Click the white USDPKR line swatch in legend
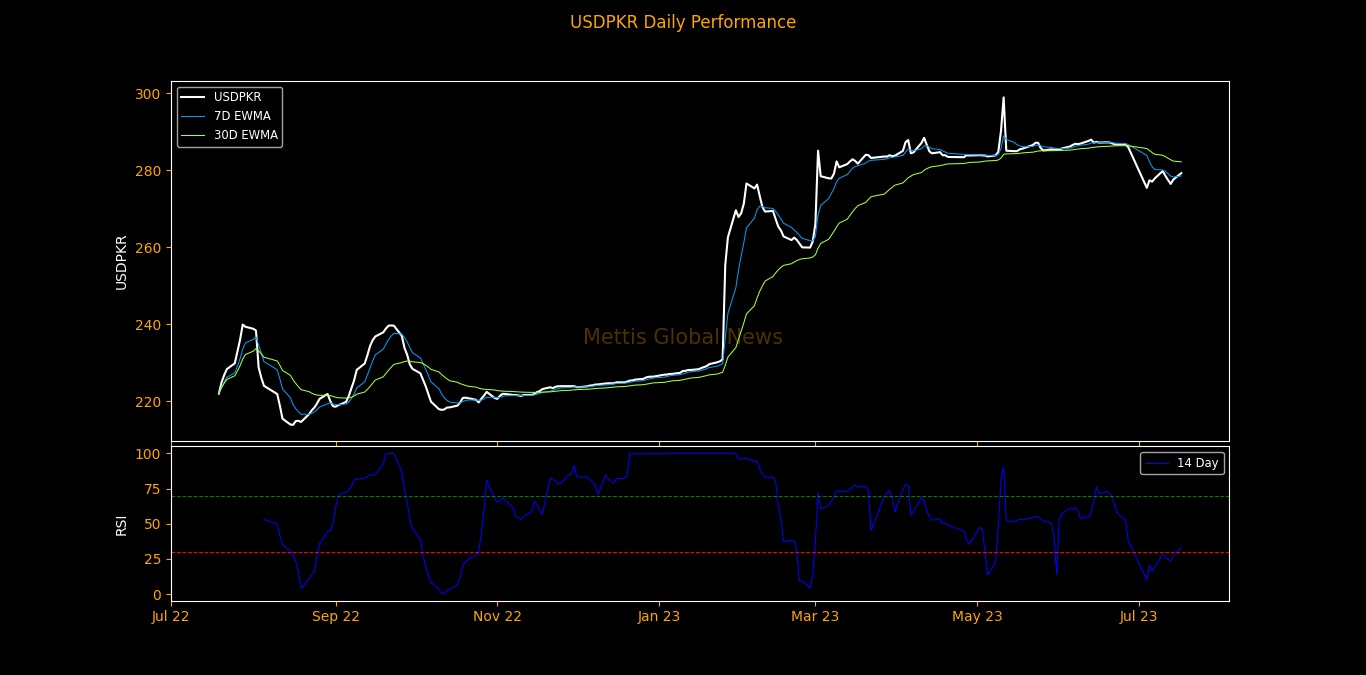The width and height of the screenshot is (1366, 675). click(194, 97)
